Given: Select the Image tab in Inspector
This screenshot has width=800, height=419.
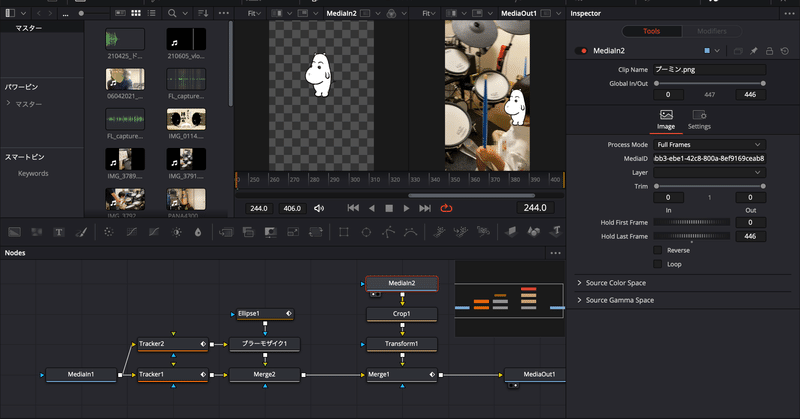Looking at the screenshot, I should (x=666, y=120).
